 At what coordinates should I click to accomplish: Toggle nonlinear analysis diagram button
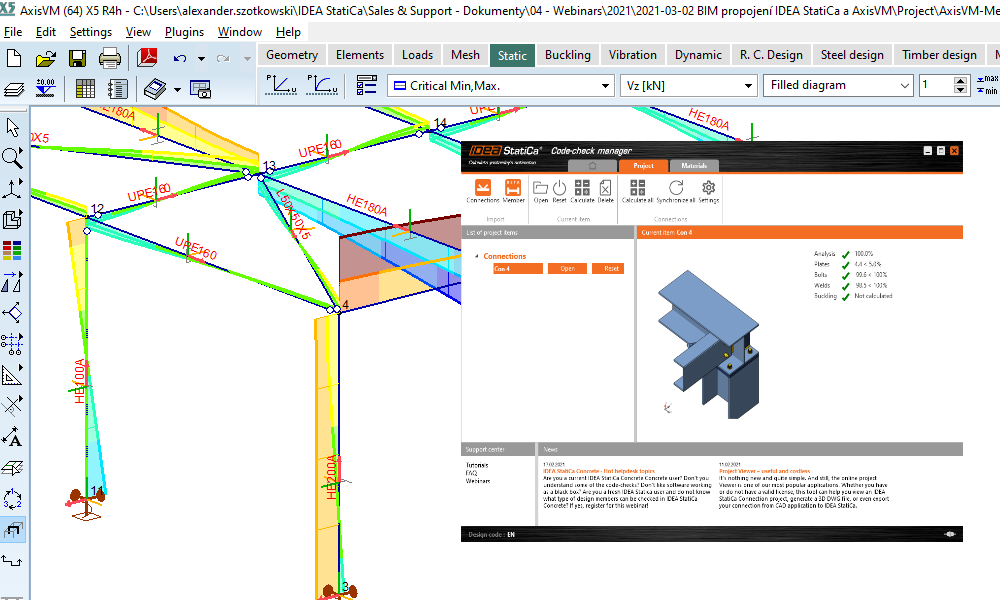coord(321,86)
